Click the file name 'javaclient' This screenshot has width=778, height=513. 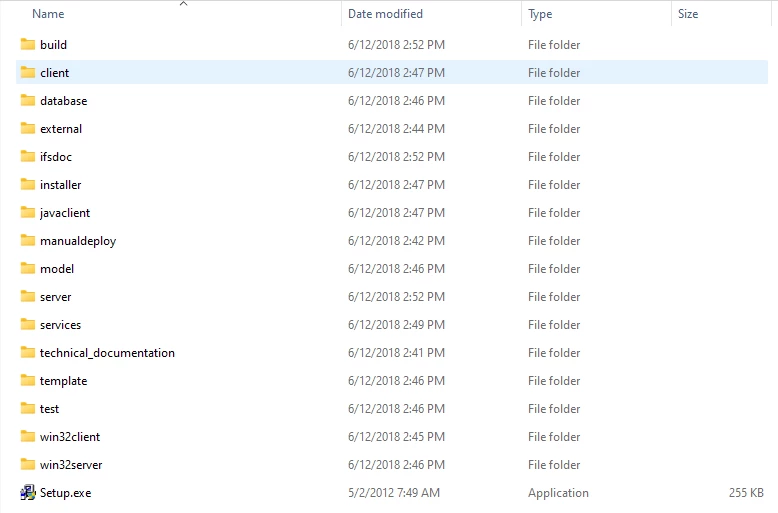[65, 213]
